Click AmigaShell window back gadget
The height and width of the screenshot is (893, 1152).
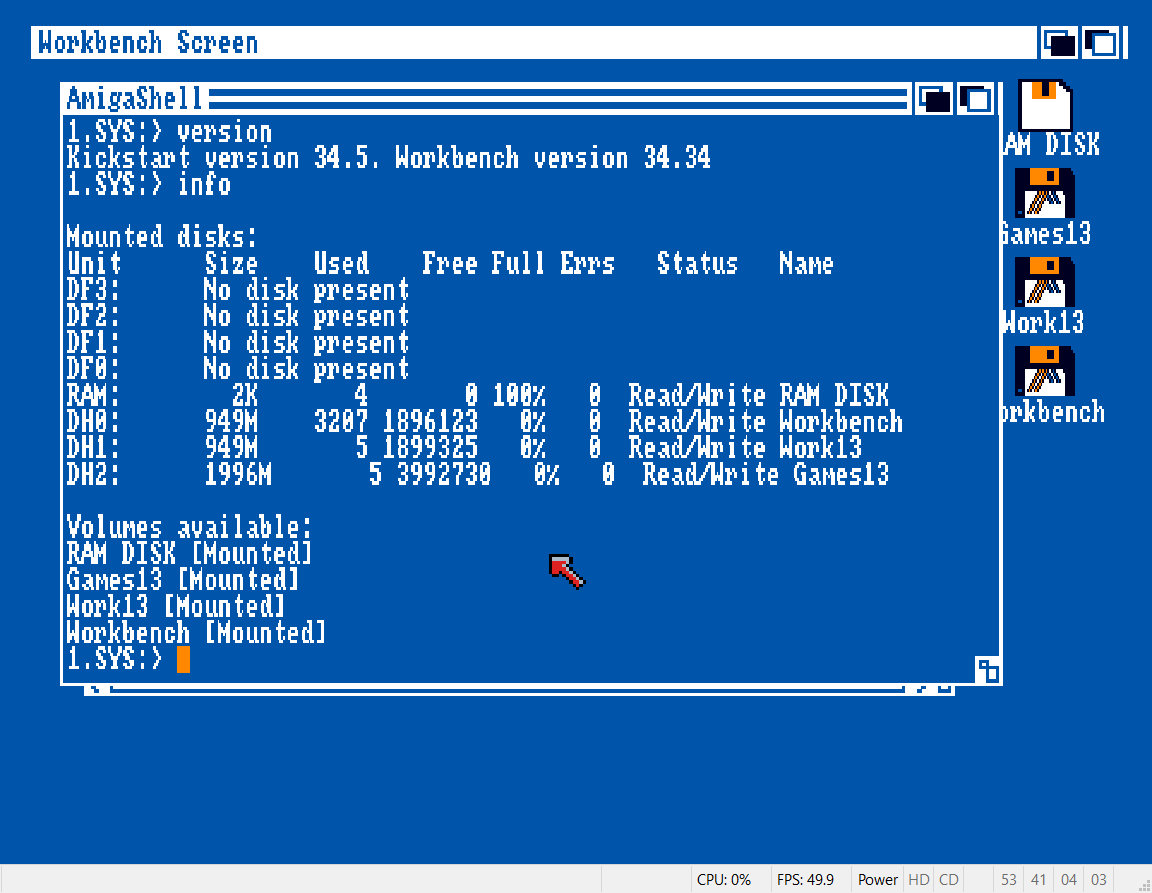tap(934, 98)
